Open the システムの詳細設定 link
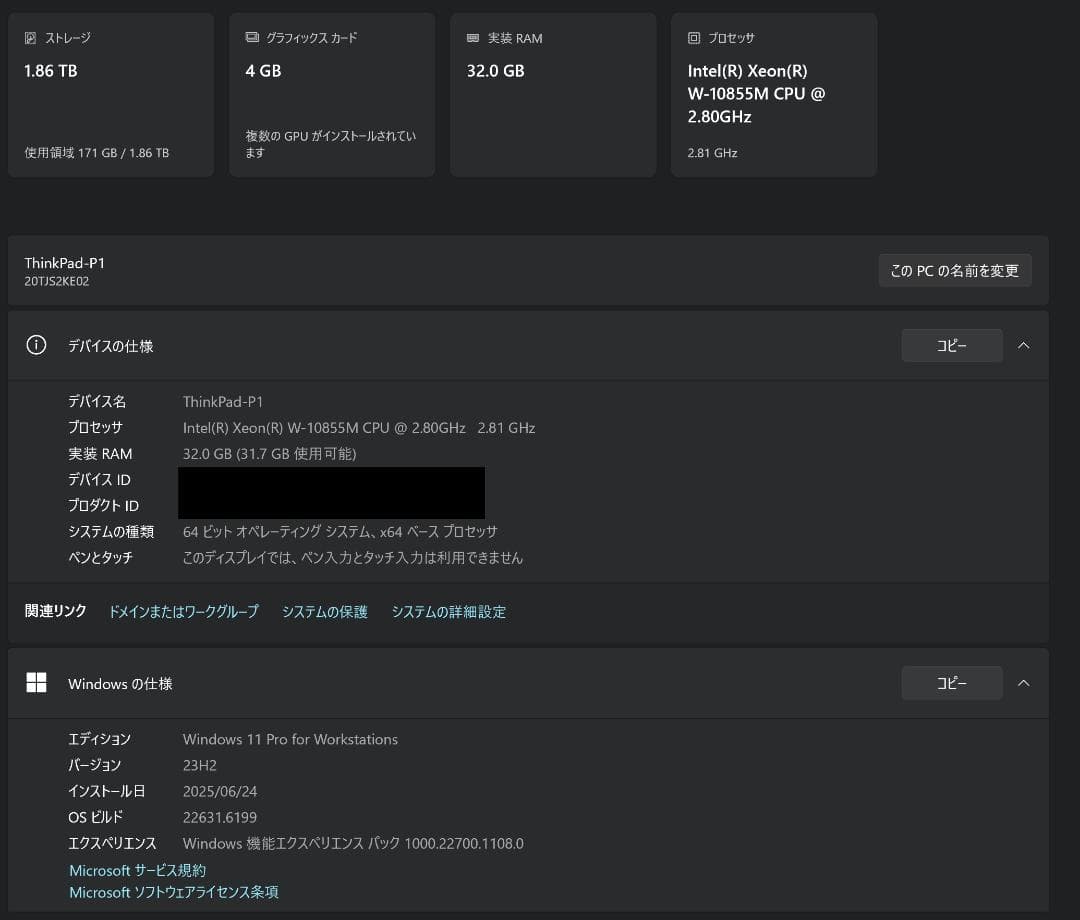 coord(449,611)
